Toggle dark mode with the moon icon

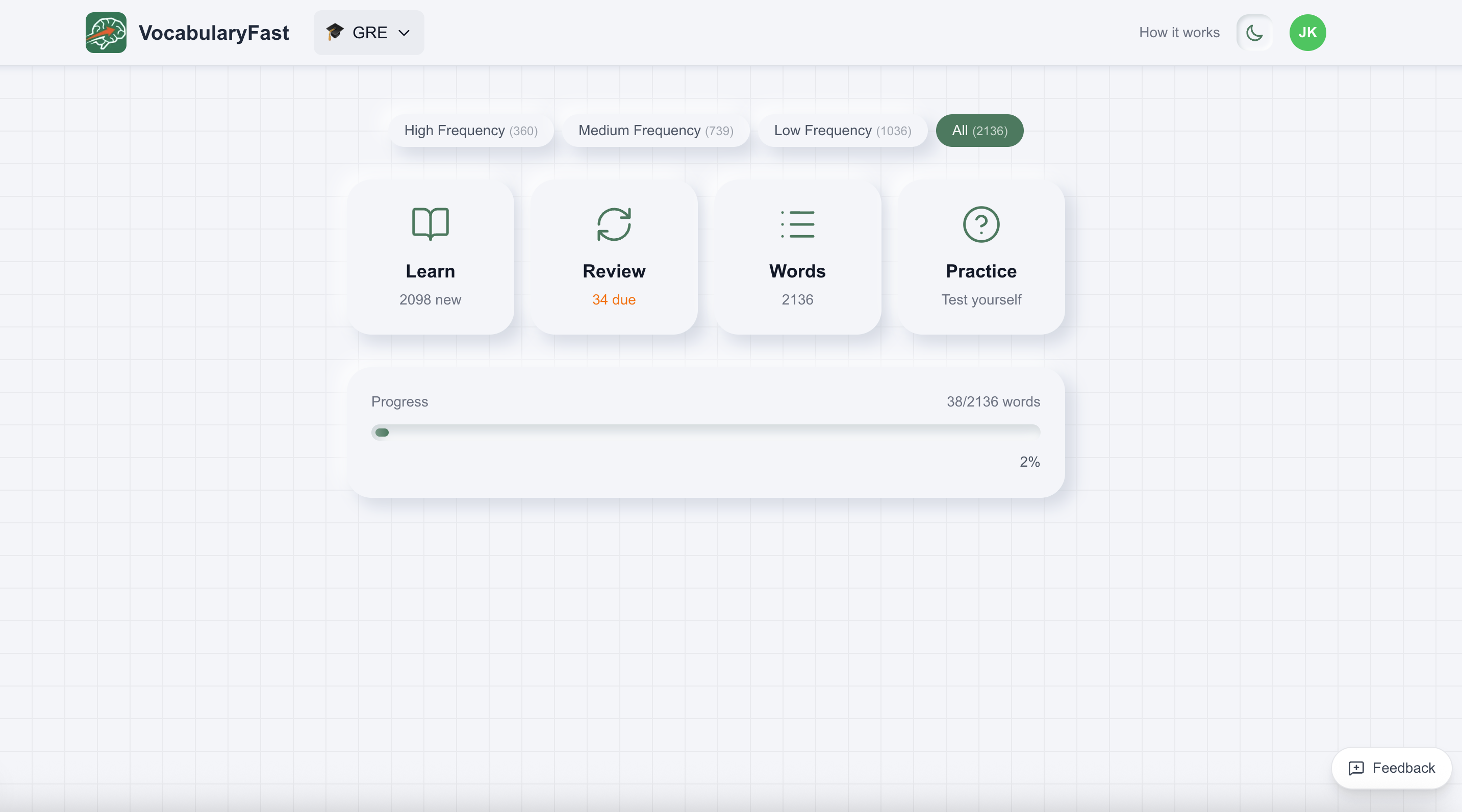1254,32
